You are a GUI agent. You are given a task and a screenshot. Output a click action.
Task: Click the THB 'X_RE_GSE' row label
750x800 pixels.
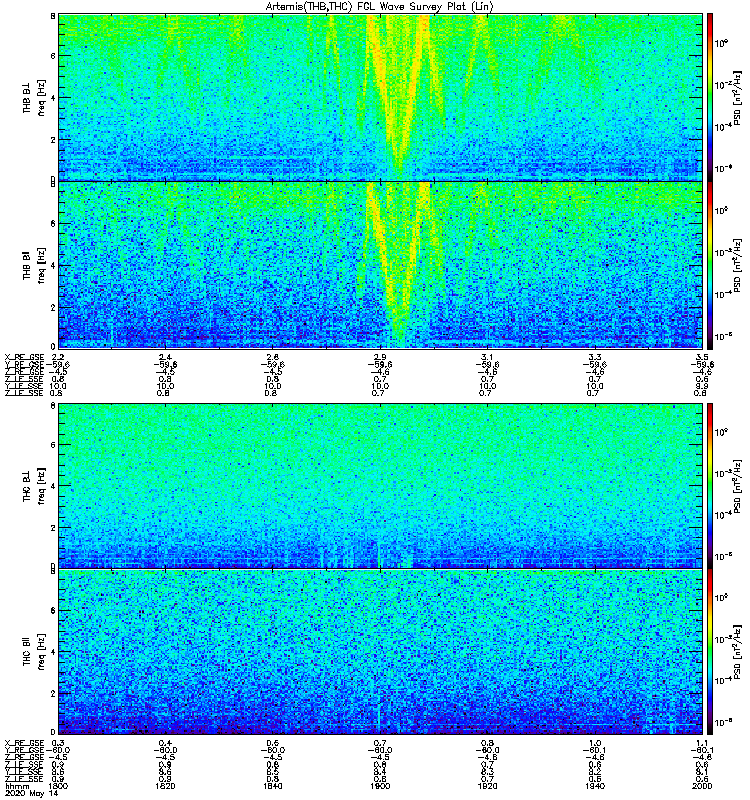pyautogui.click(x=24, y=357)
